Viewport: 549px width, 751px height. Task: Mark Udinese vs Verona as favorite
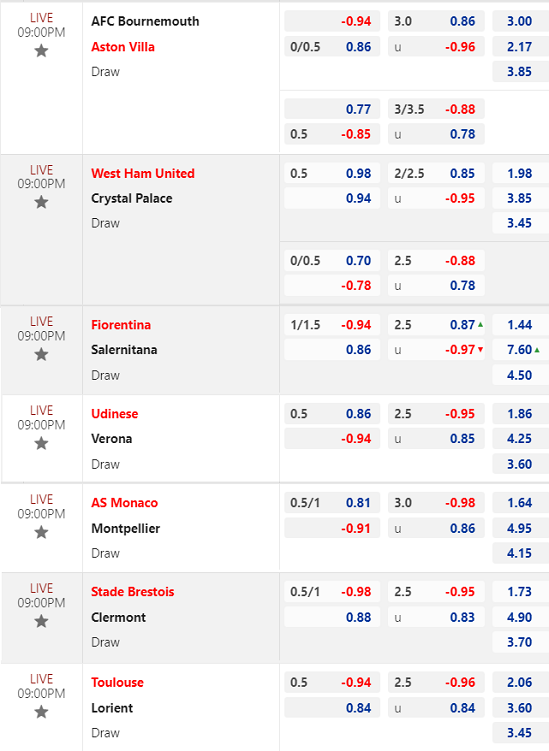coord(42,444)
